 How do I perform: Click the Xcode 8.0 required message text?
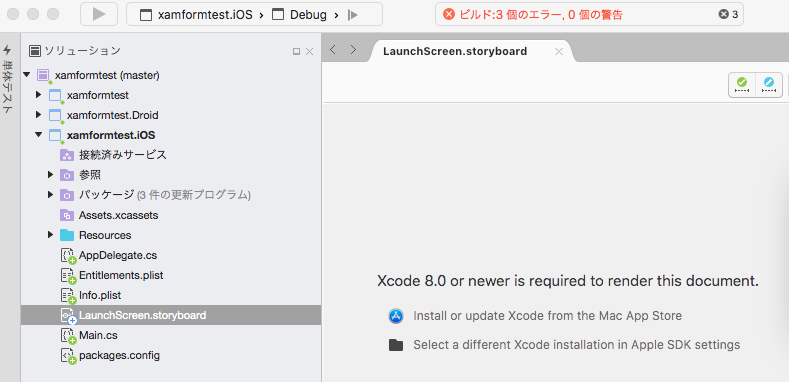pyautogui.click(x=568, y=281)
